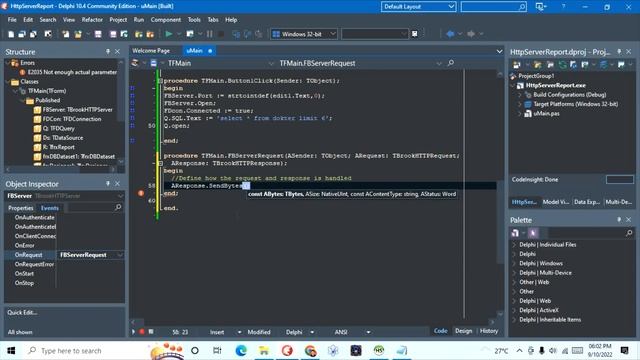Viewport: 640px width, 360px height.
Task: Expand the Other | Web palette category
Action: click(514, 282)
